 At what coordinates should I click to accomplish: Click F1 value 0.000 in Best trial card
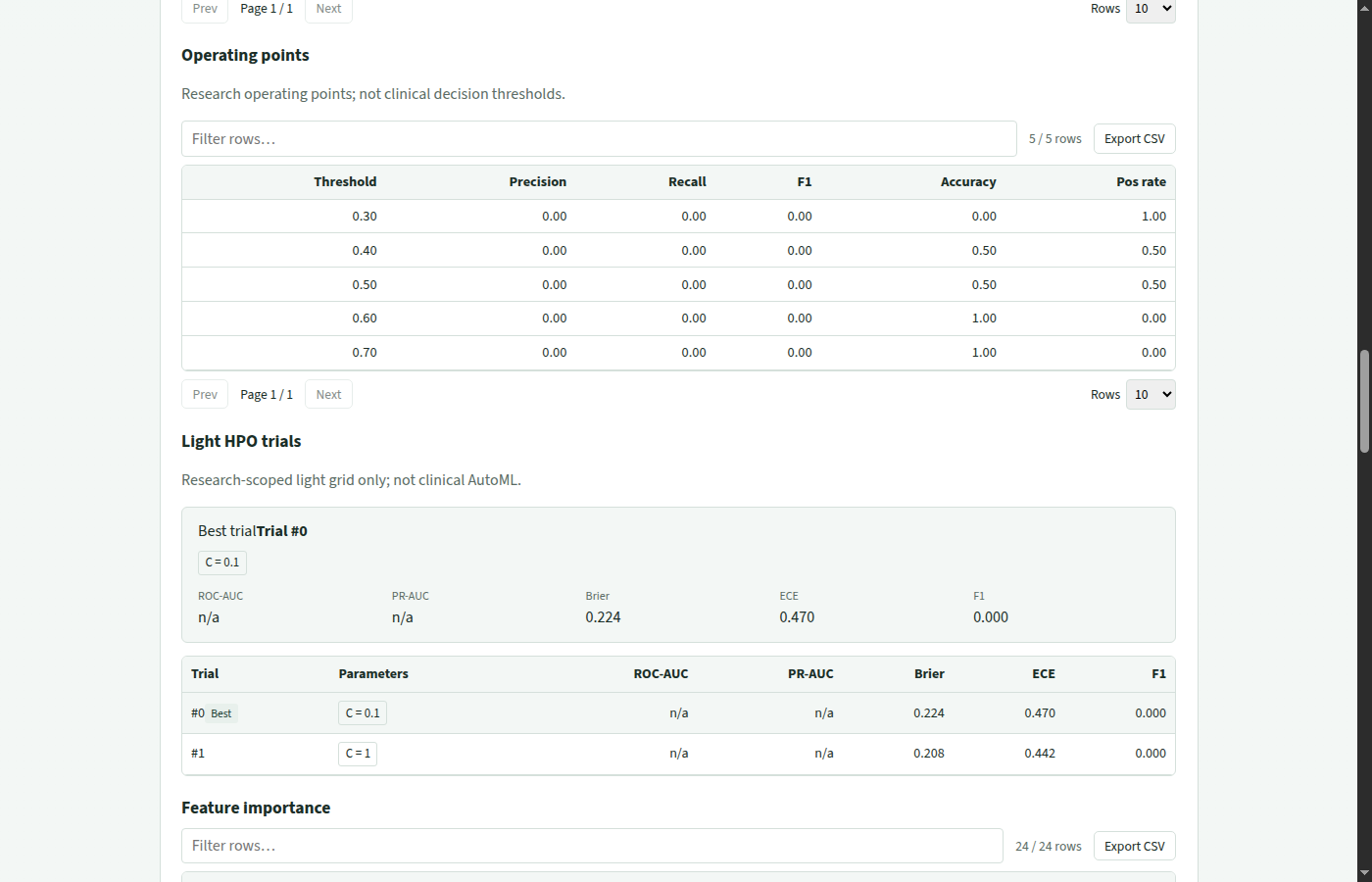point(991,617)
